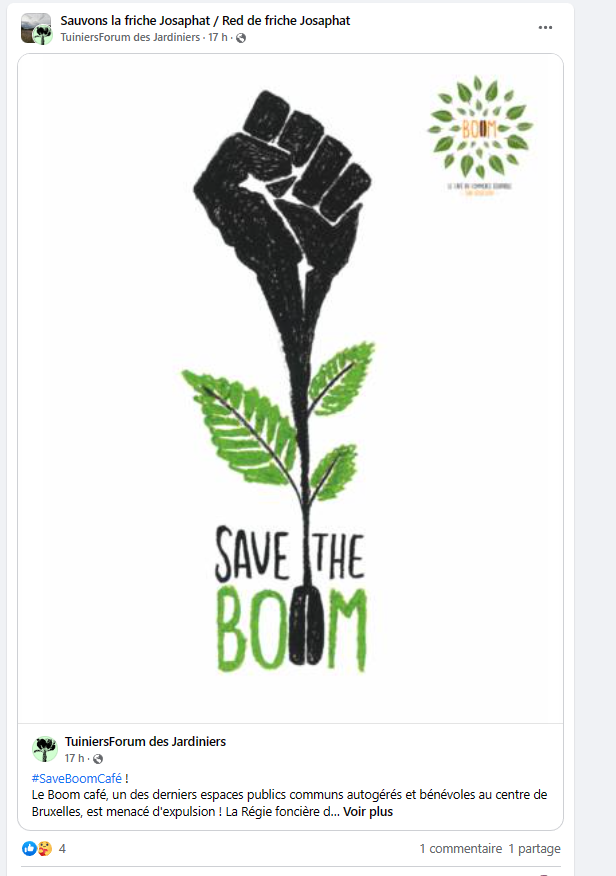The height and width of the screenshot is (876, 616).
Task: Click the Boom leaf logo in the image
Action: 479,135
